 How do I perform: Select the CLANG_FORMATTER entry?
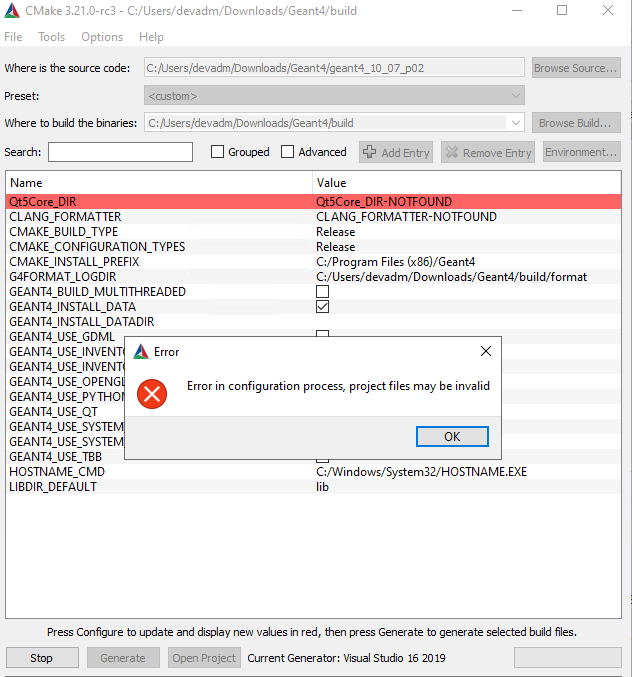[65, 217]
